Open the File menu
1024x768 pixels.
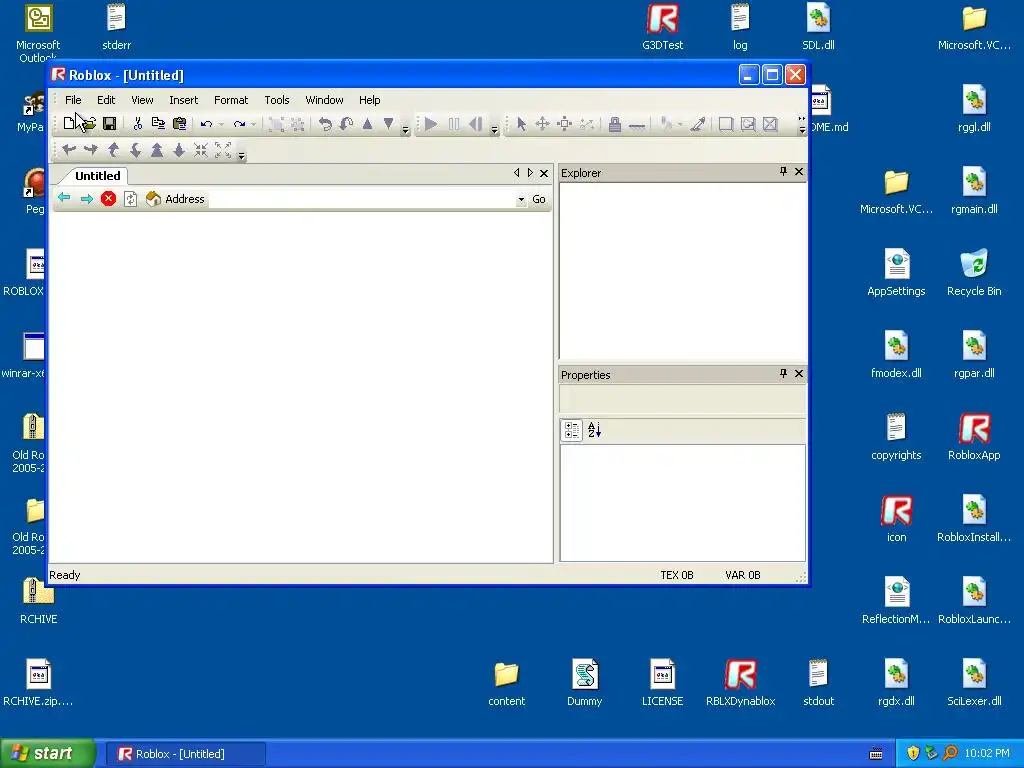[73, 100]
